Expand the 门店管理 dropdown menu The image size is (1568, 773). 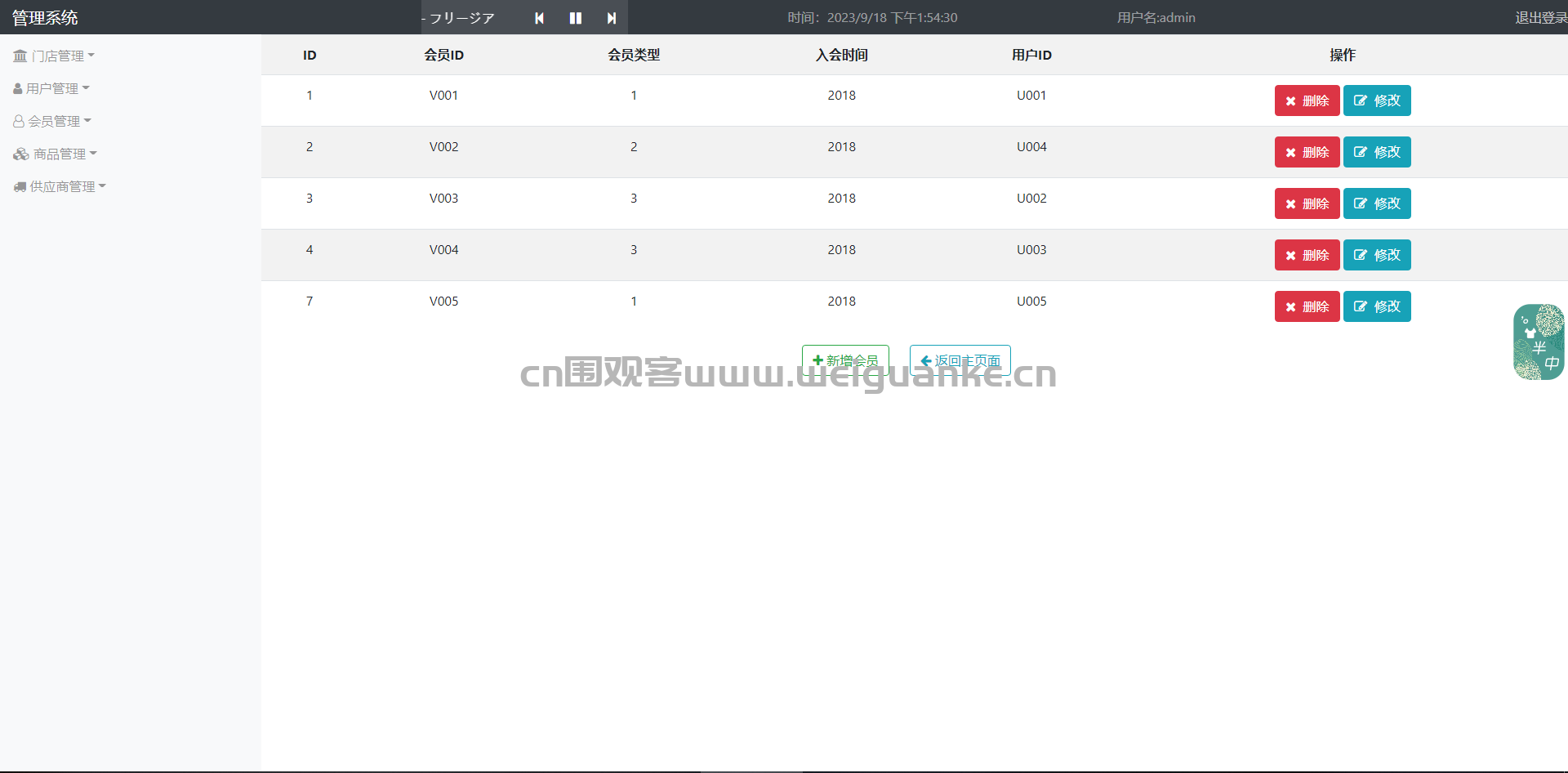[54, 56]
